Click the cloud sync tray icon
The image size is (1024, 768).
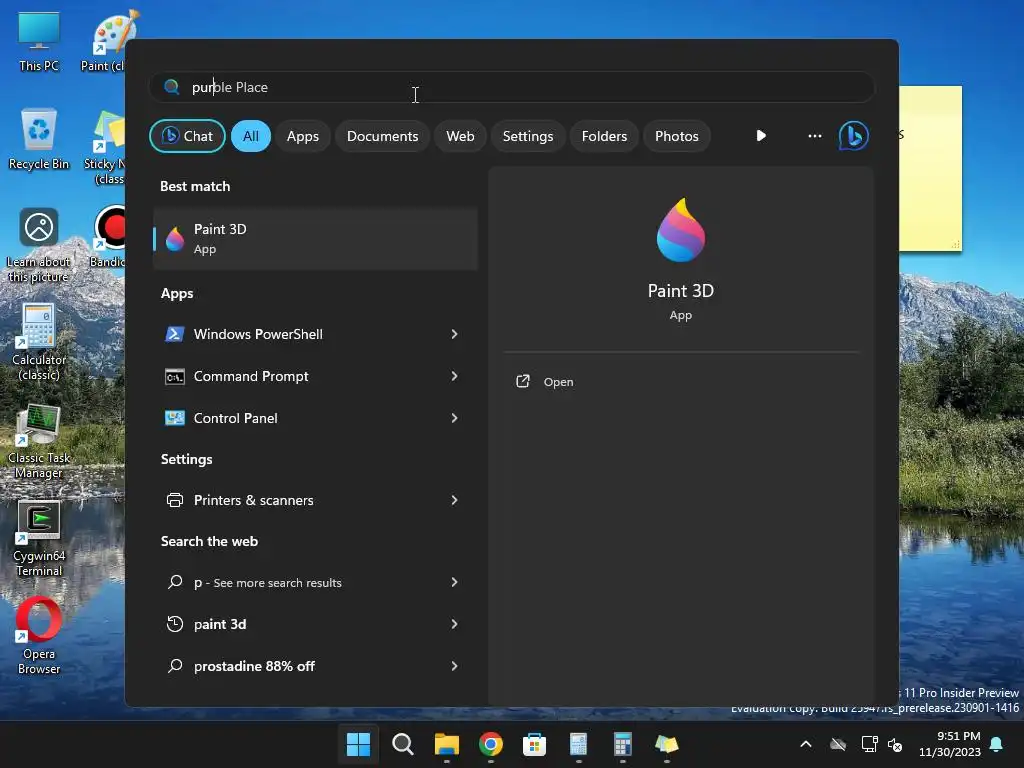tap(838, 744)
